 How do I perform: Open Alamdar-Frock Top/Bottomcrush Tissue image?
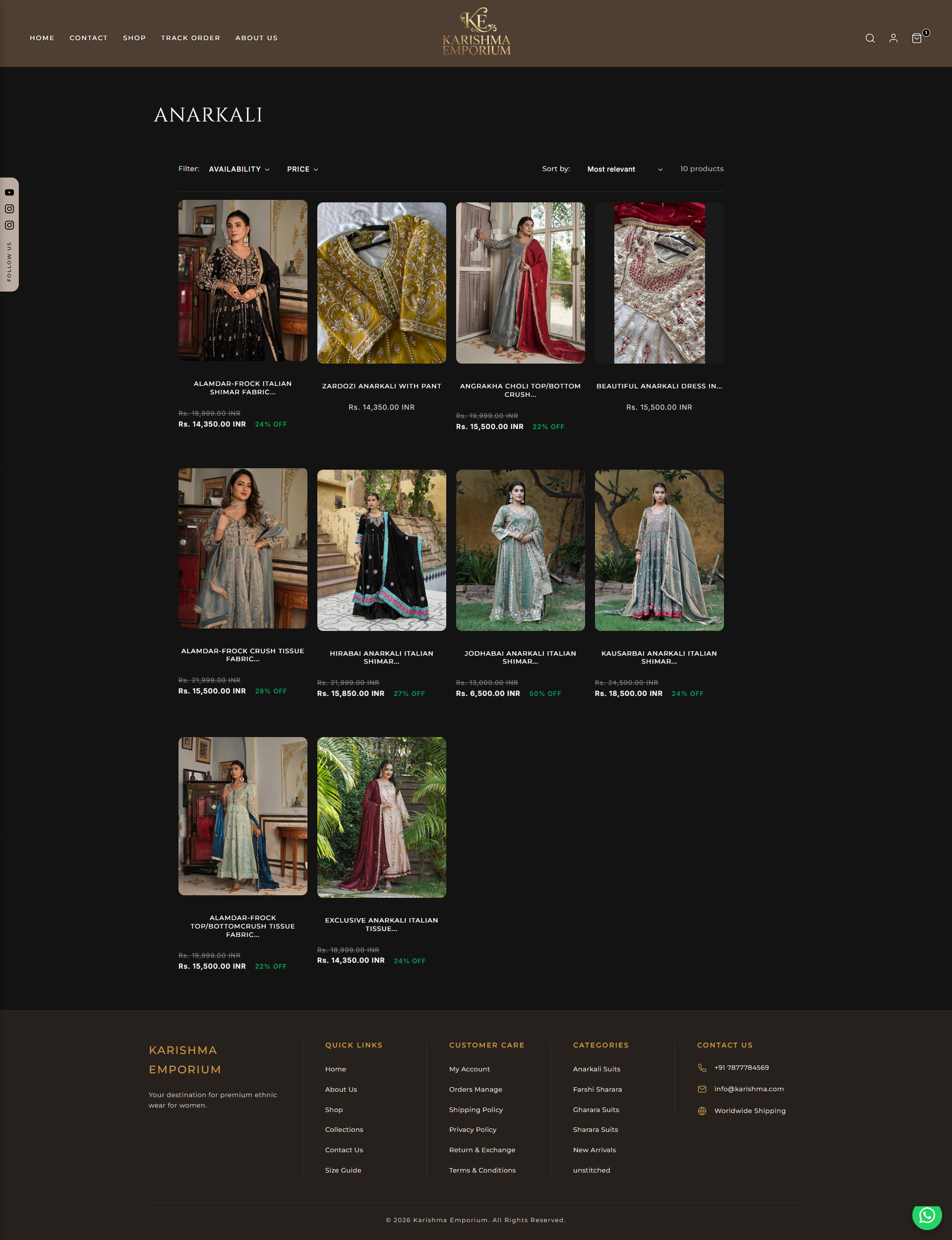click(242, 816)
